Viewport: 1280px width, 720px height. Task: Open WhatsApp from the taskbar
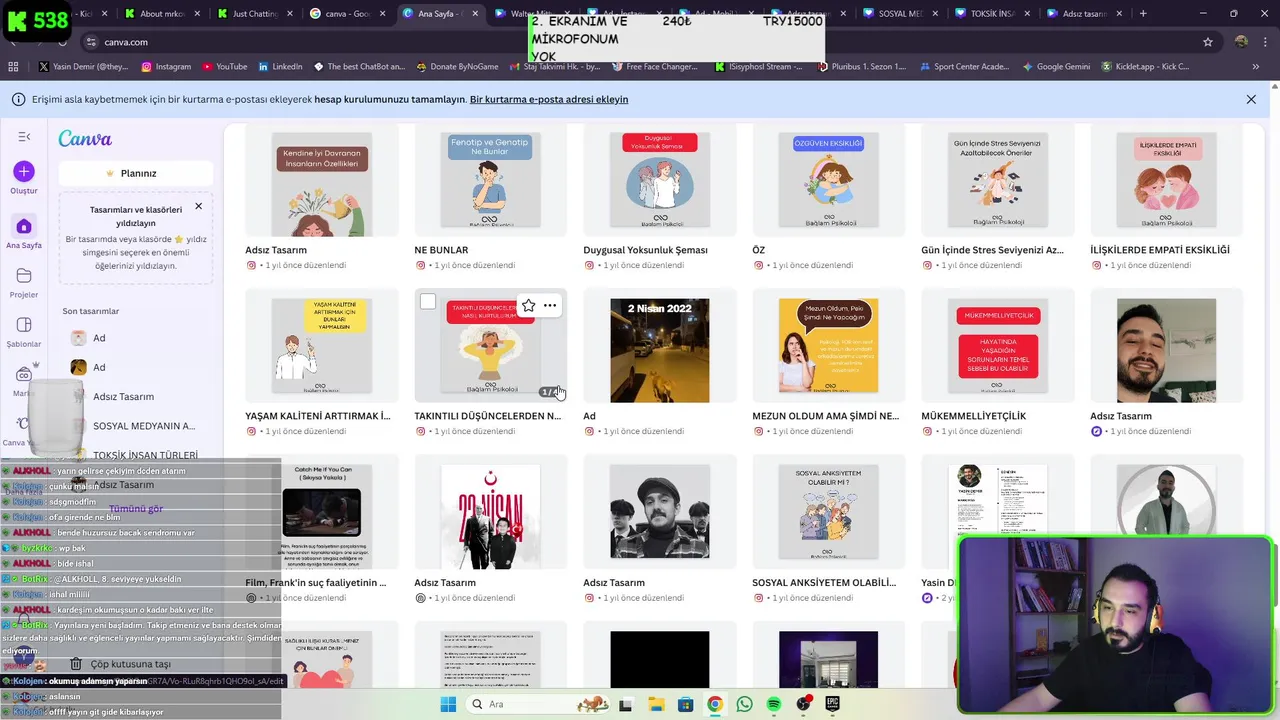click(x=744, y=705)
